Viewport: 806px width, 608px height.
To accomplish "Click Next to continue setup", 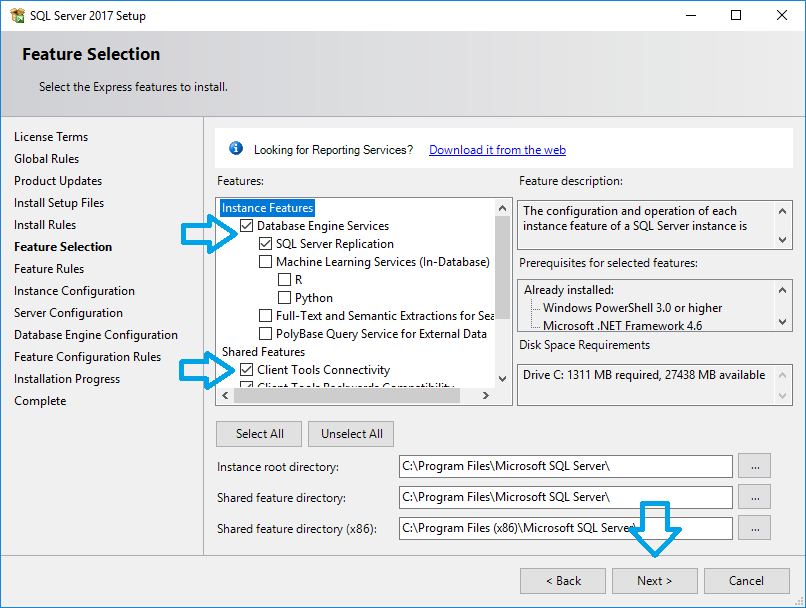I will tap(655, 581).
